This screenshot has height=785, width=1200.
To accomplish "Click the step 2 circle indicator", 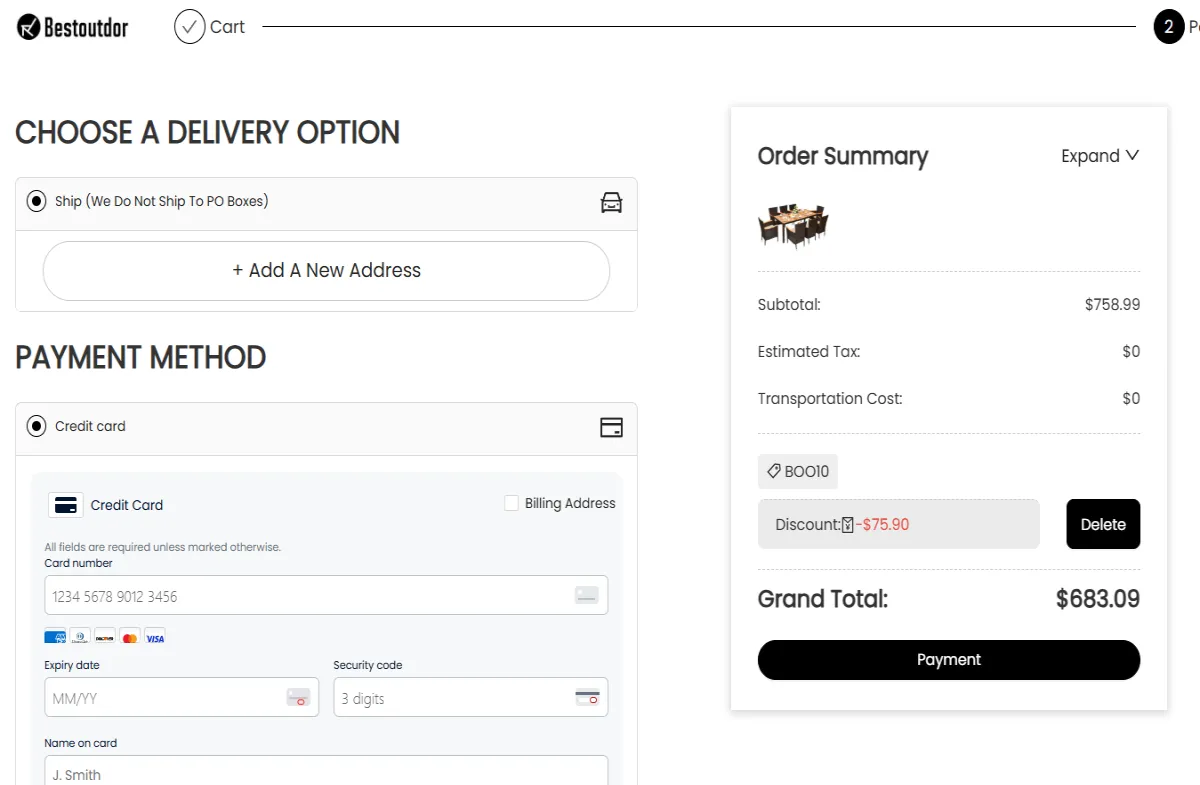I will (1169, 26).
